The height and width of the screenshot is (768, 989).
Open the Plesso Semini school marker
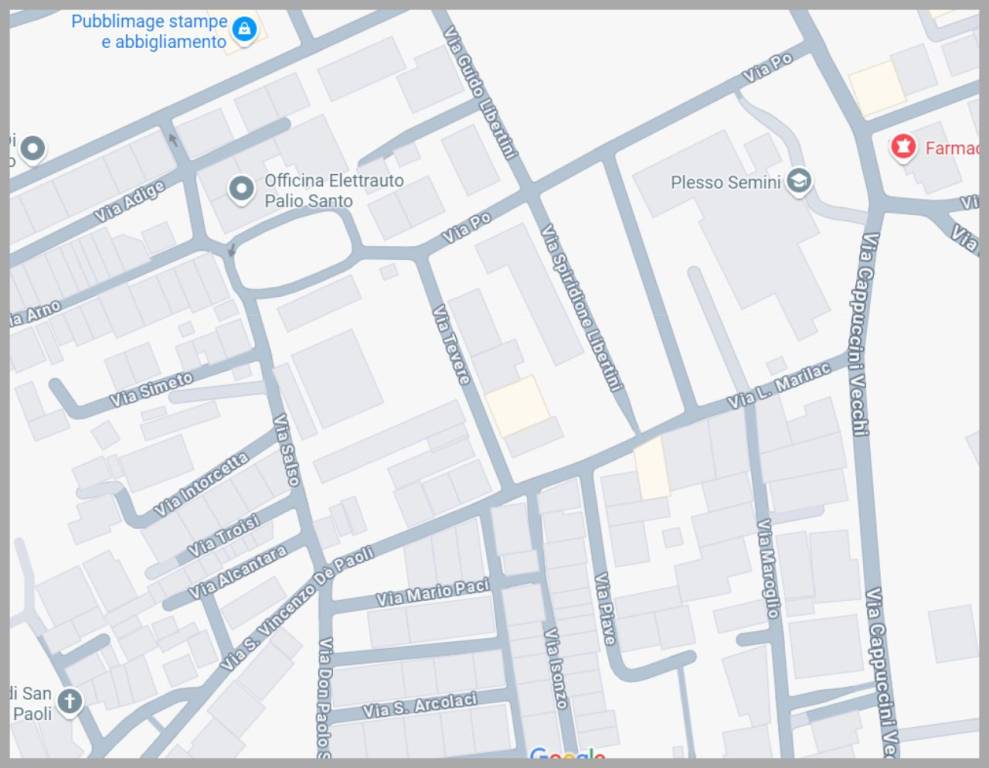[798, 181]
